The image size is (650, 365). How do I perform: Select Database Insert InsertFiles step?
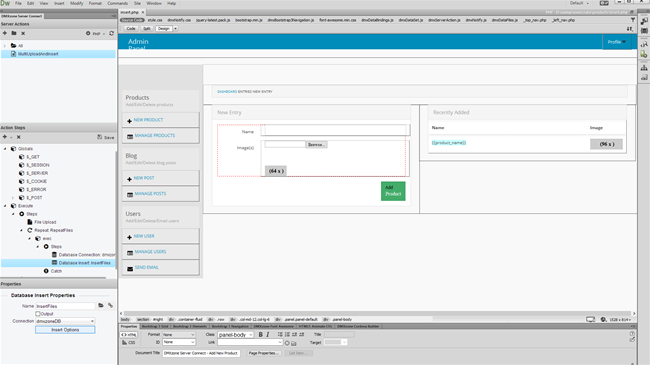(x=84, y=263)
